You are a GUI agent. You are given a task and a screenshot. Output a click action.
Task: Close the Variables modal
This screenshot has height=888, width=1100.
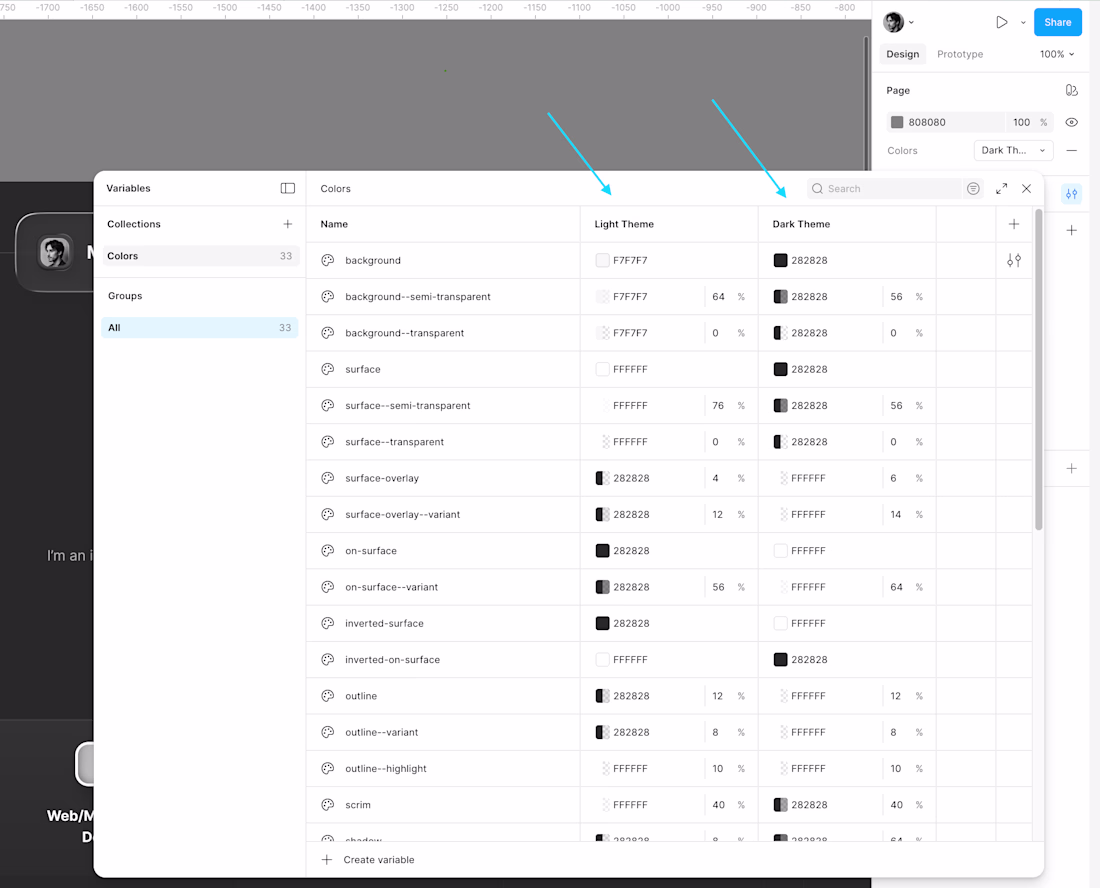(x=1026, y=188)
